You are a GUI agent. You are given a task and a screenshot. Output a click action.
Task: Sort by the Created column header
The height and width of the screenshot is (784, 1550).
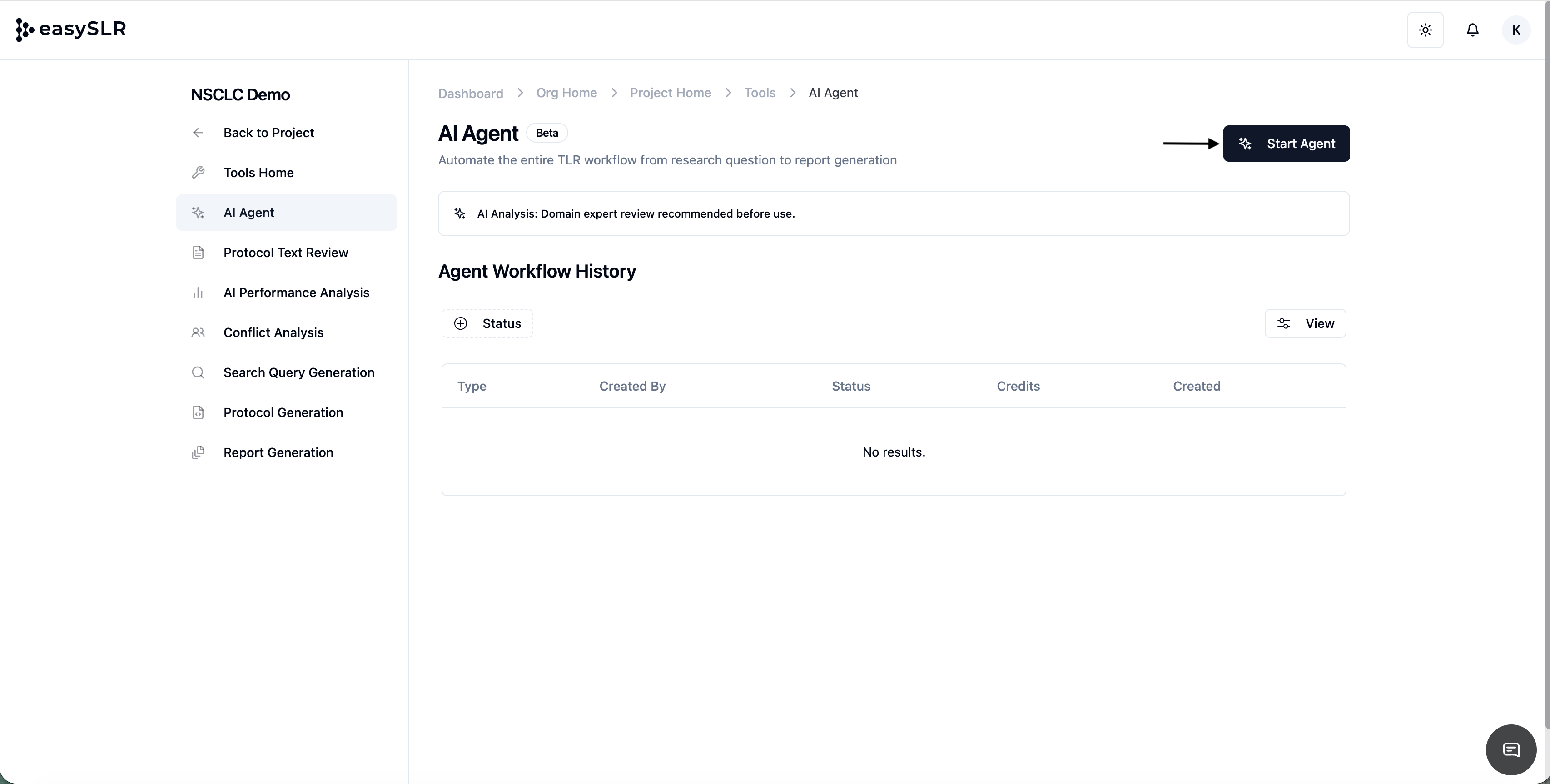[1196, 386]
